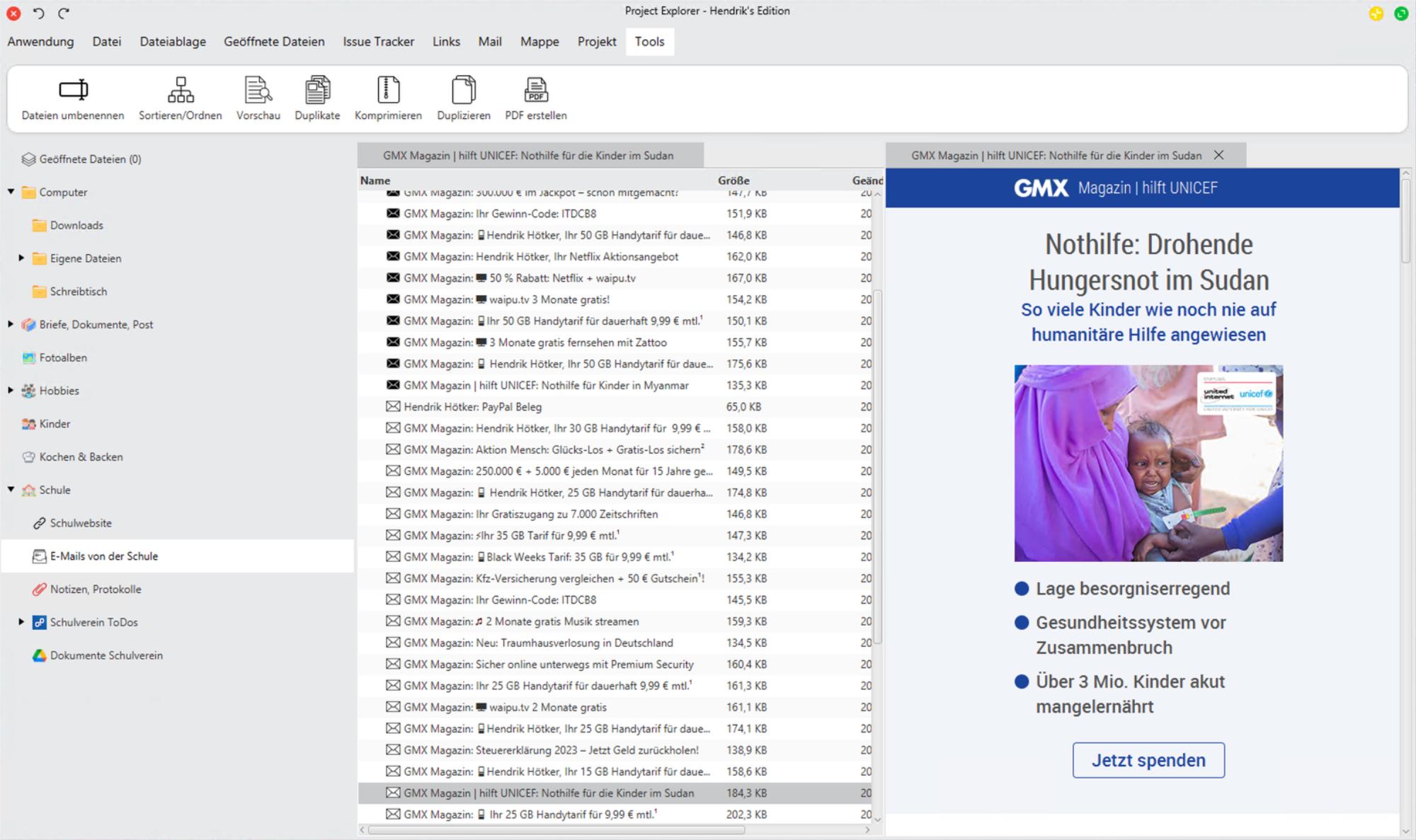Click the Dateien umbenennen tool icon
1416x840 pixels.
coord(73,90)
